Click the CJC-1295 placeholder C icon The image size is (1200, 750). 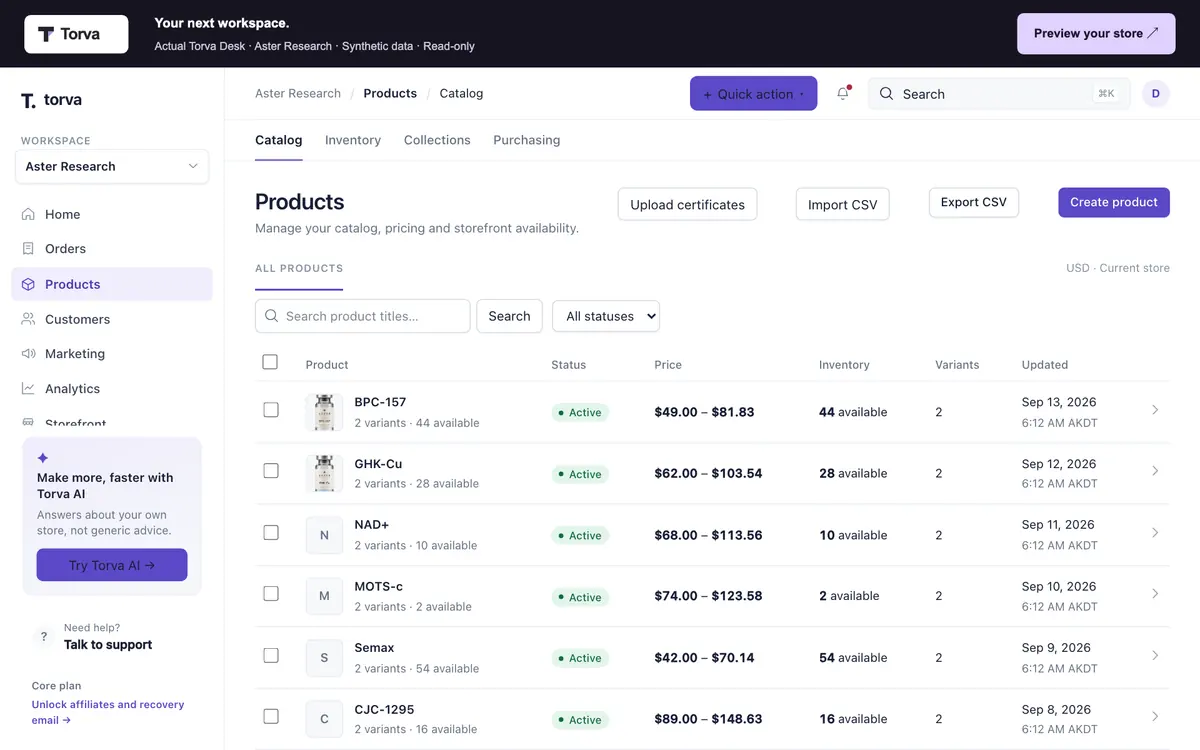pyautogui.click(x=324, y=719)
